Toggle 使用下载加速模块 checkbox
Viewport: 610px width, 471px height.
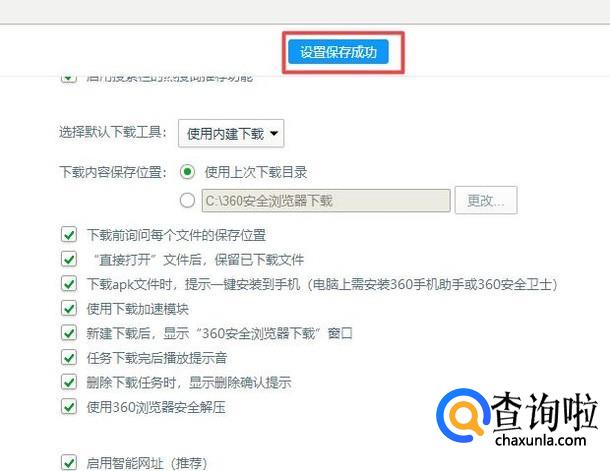[x=69, y=309]
